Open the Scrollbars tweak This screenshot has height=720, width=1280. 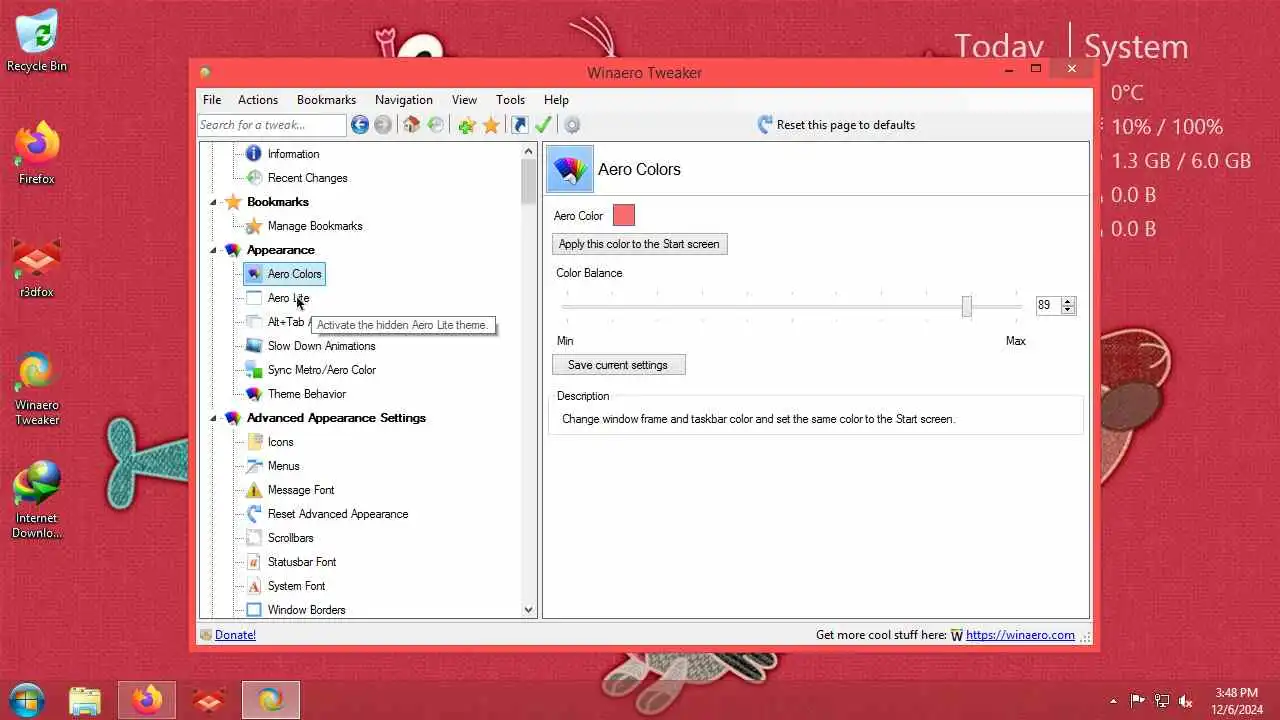point(290,538)
